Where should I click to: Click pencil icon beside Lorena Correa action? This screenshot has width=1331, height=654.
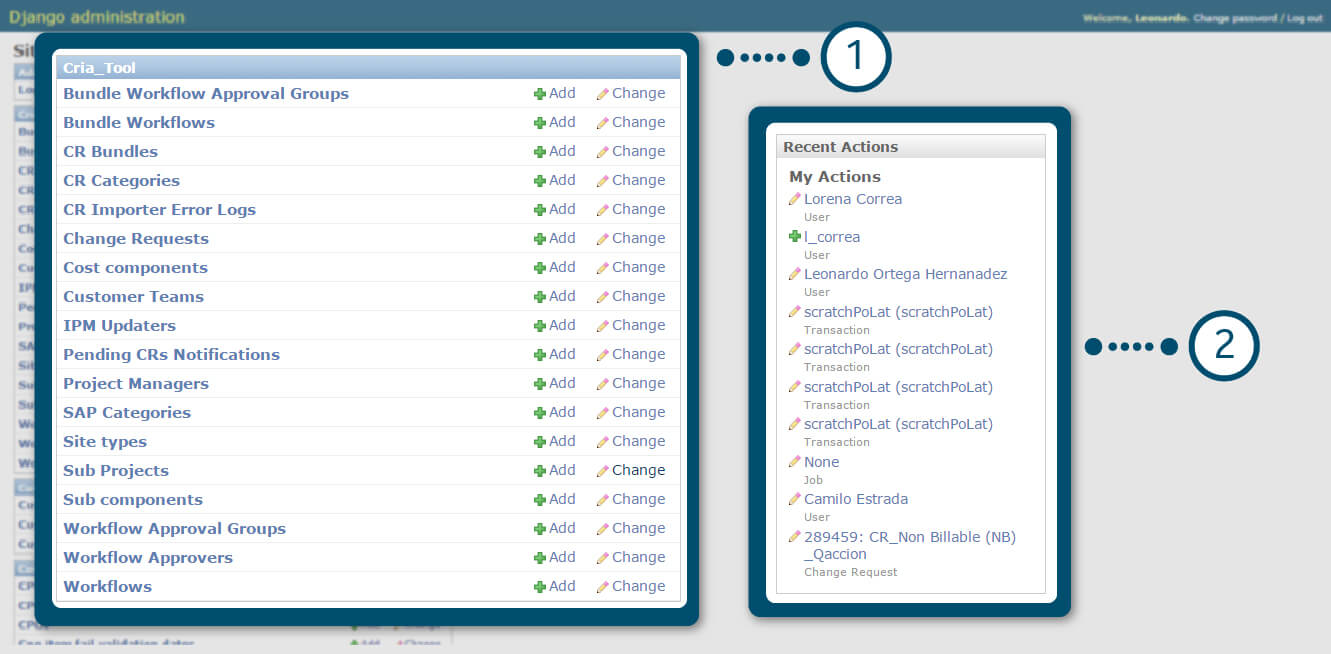pos(794,199)
